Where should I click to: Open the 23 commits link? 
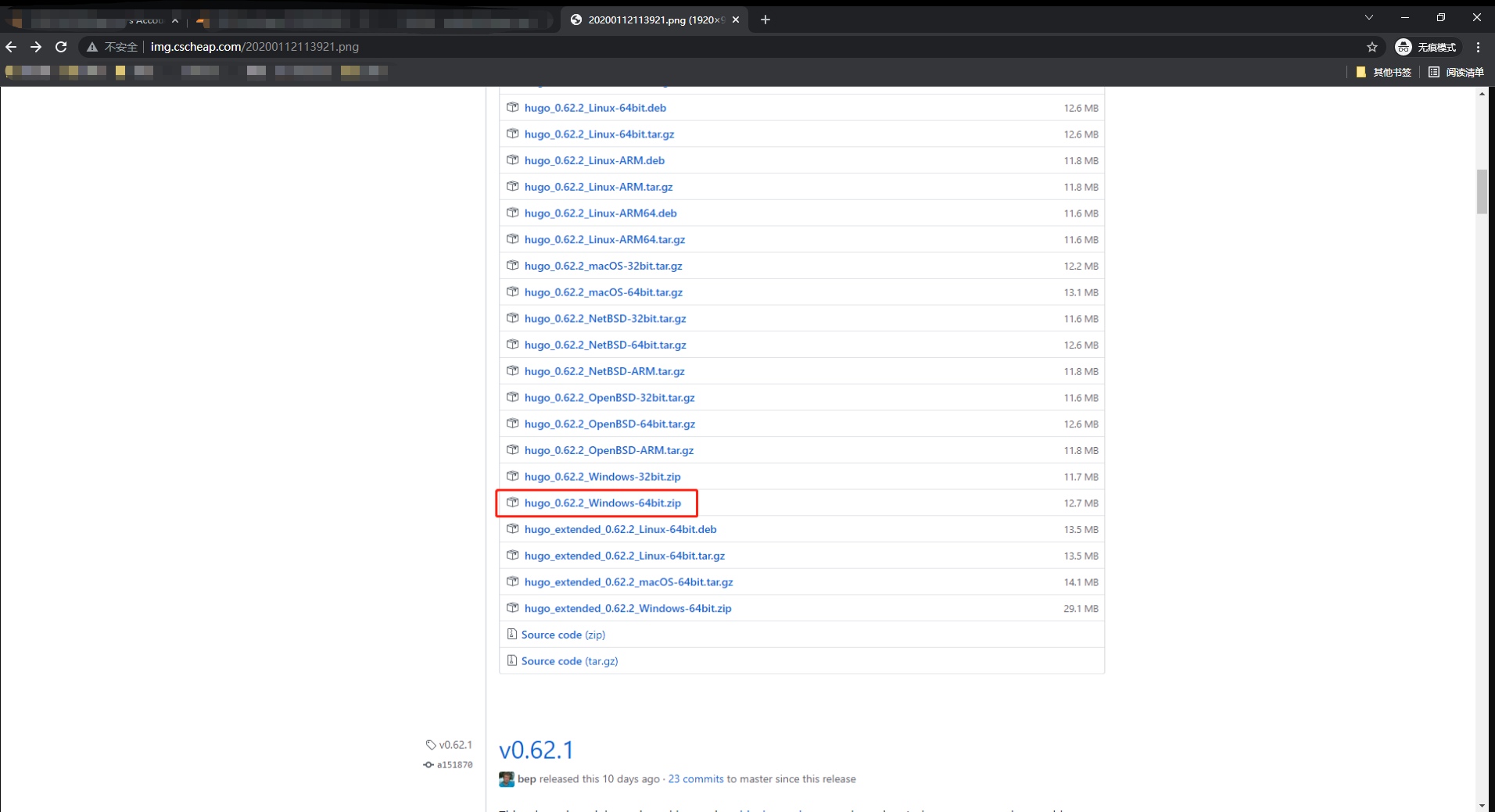696,779
